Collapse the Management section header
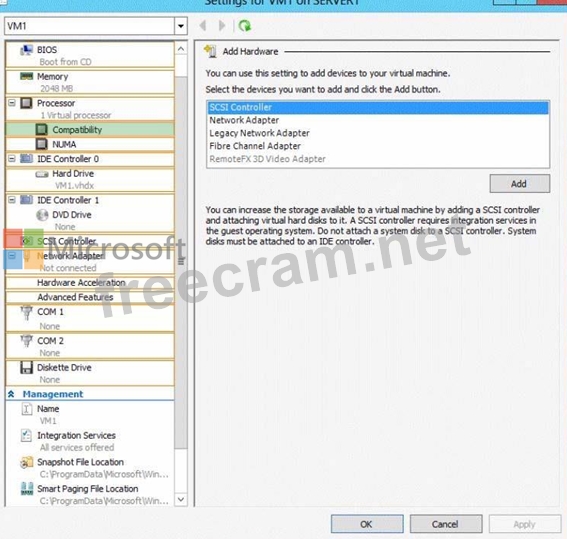567x539 pixels. coord(11,394)
